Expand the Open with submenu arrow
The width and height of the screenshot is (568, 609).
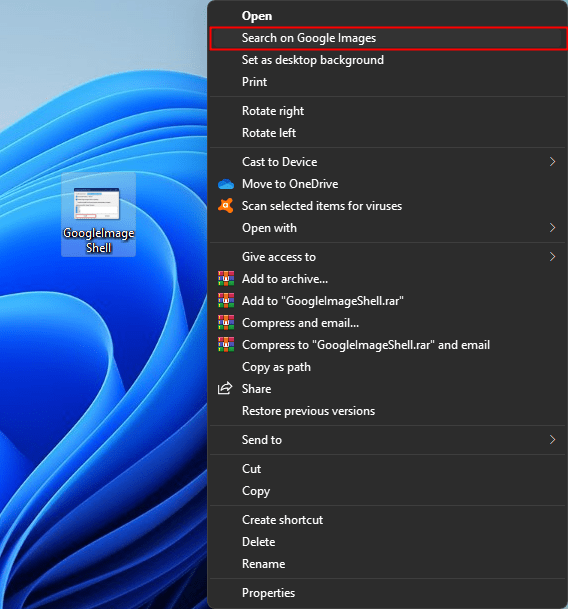coord(552,228)
